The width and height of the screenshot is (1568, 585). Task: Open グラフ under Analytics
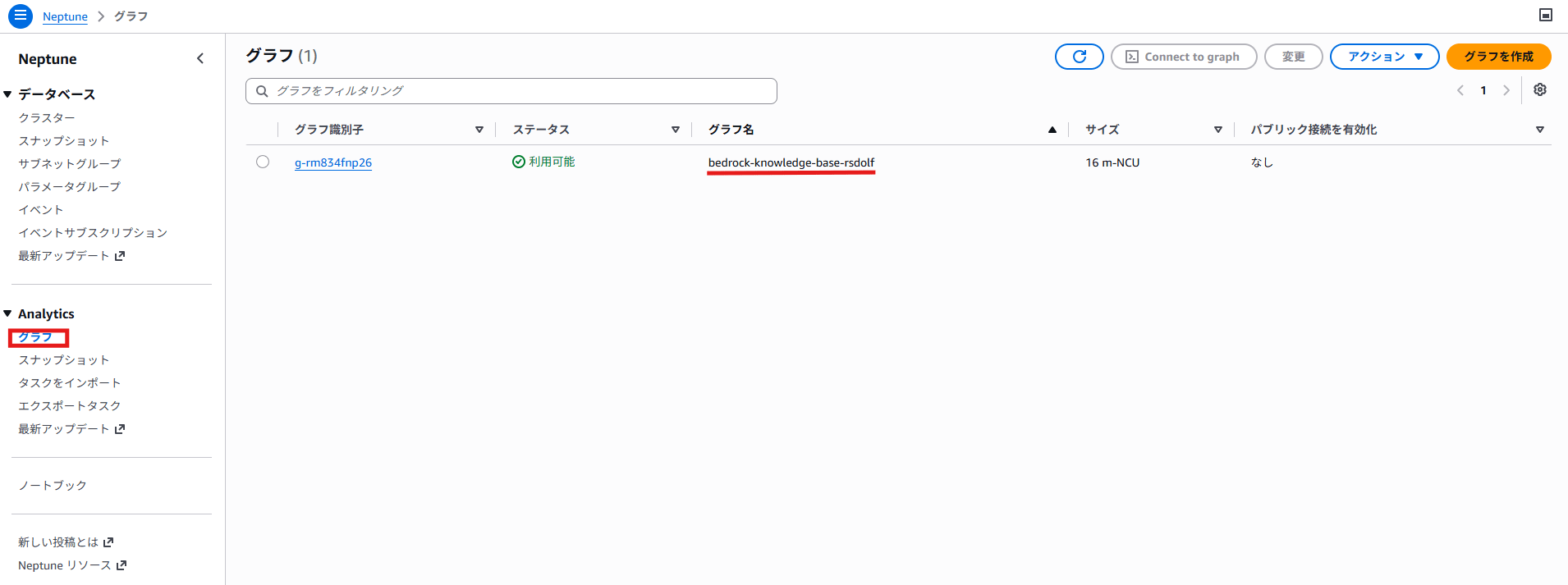click(35, 337)
